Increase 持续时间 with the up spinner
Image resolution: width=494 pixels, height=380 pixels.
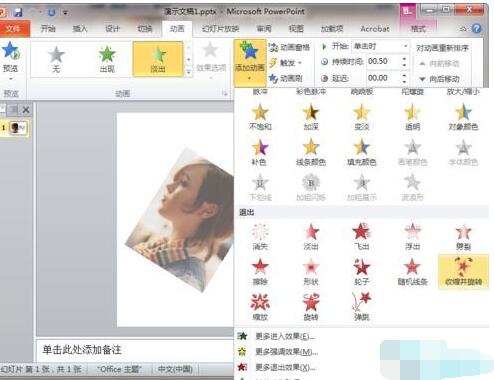405,59
